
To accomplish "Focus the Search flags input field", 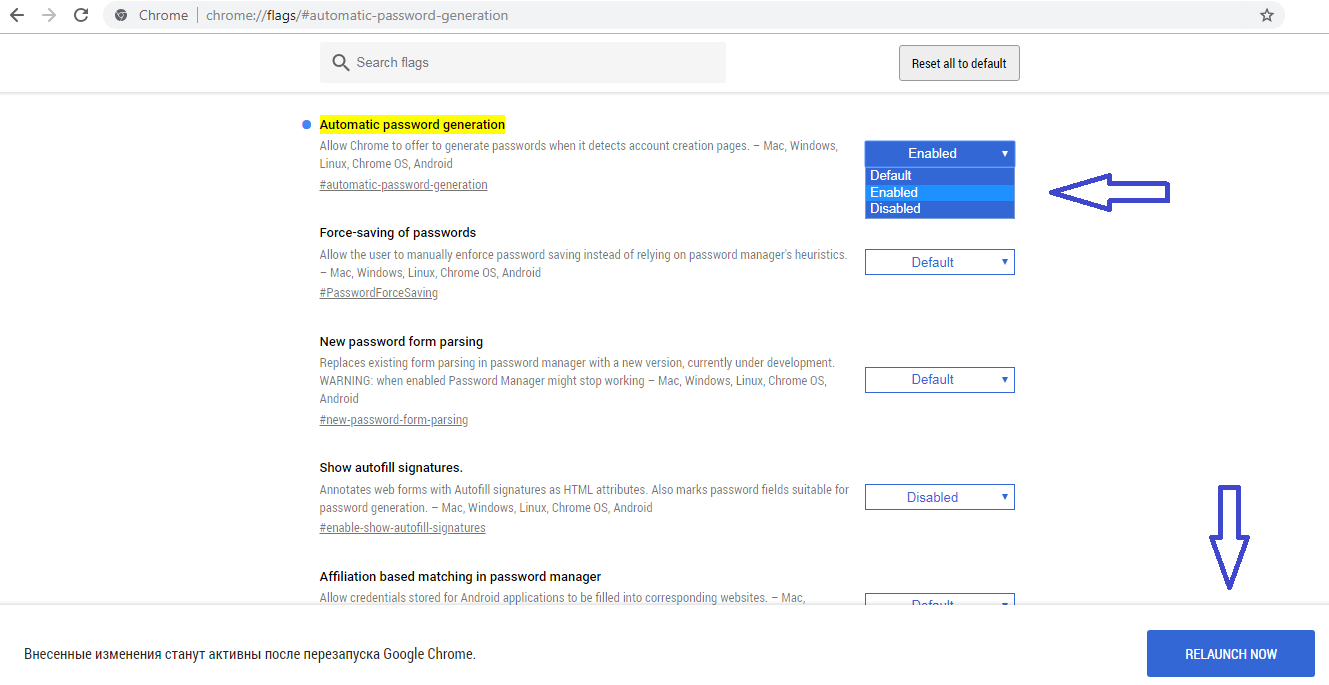I will 523,62.
